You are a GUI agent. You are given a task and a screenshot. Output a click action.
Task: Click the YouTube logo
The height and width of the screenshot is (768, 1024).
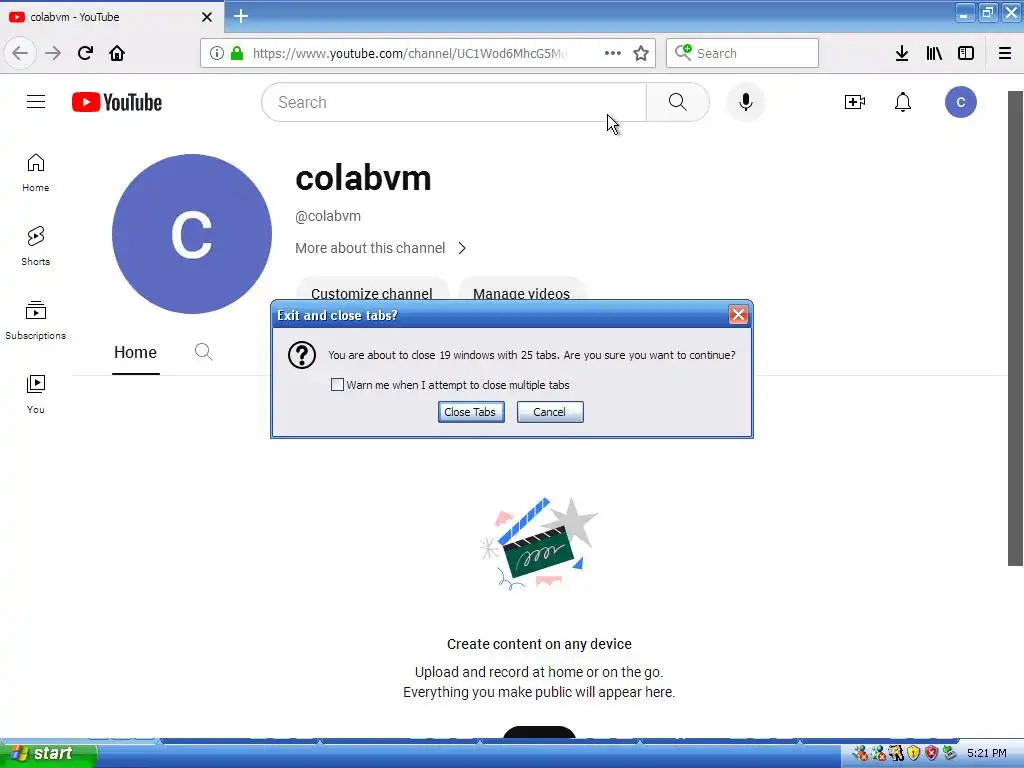(117, 102)
